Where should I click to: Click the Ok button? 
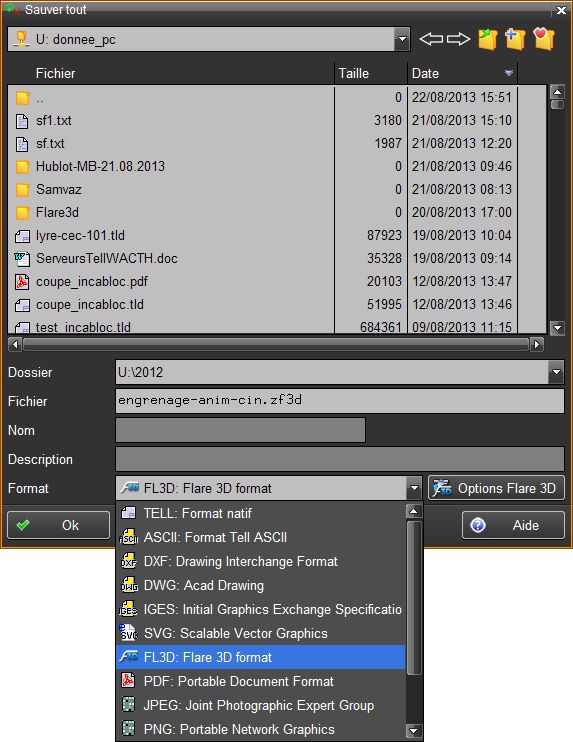click(x=58, y=525)
